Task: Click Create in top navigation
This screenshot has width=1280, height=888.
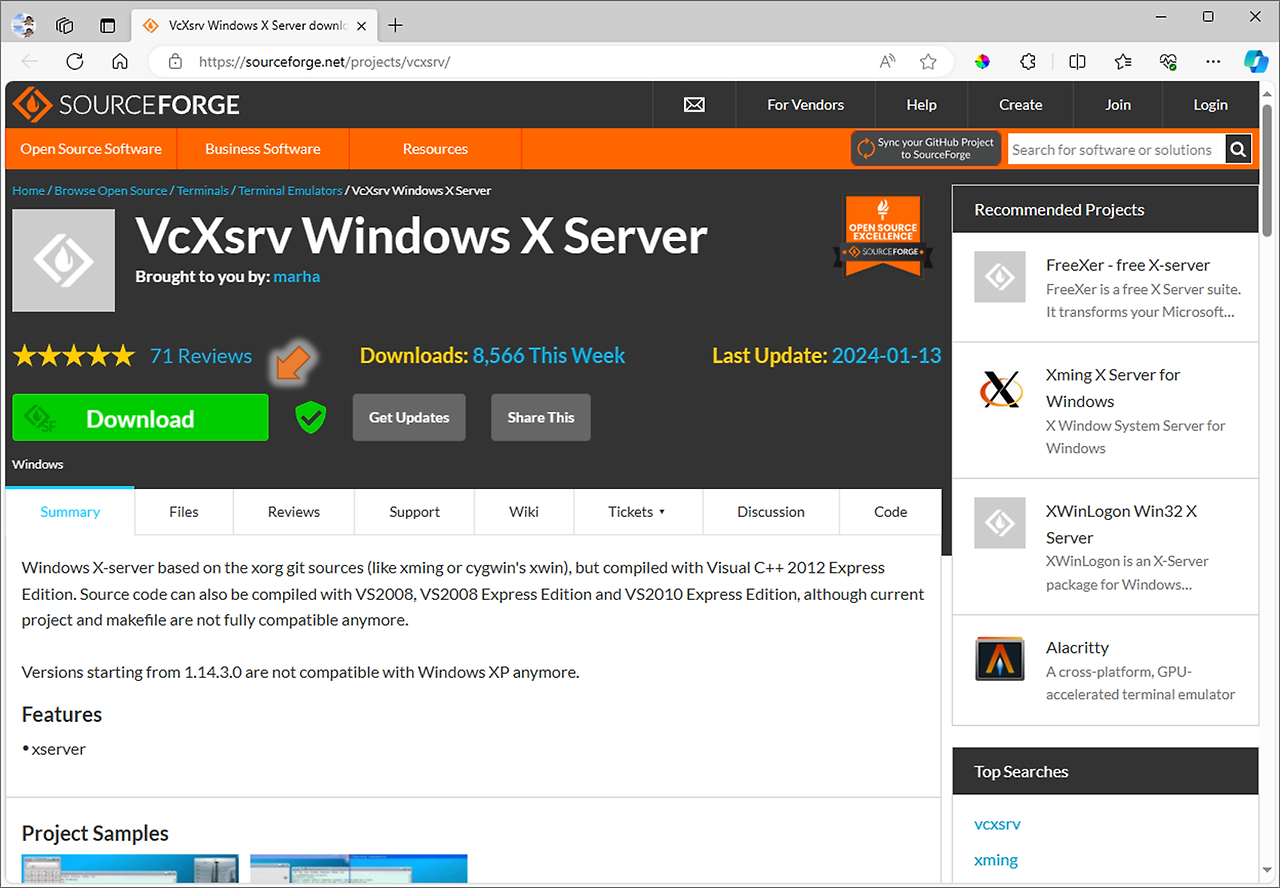Action: pyautogui.click(x=1020, y=104)
